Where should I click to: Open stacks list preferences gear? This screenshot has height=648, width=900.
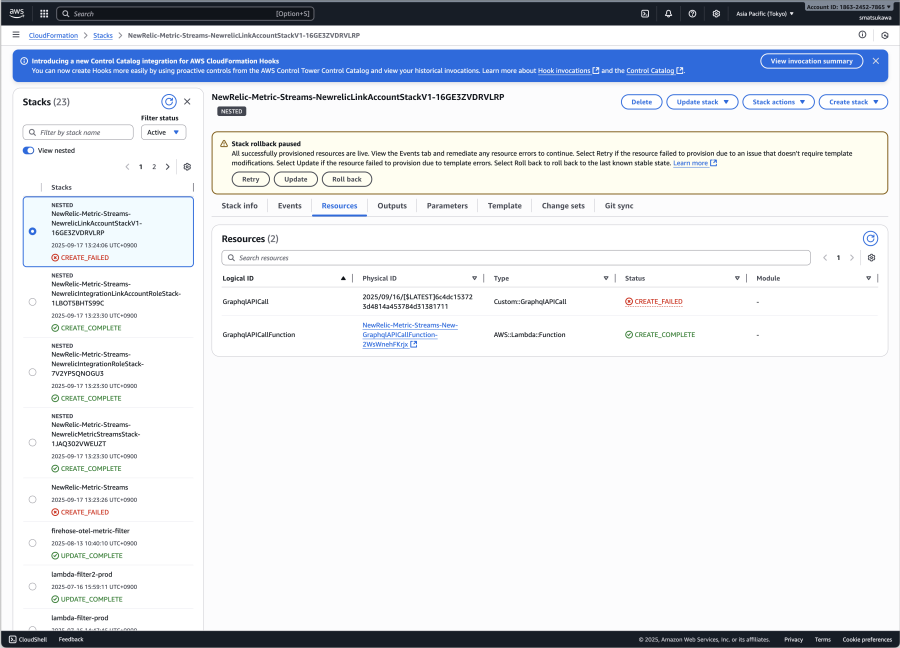tap(187, 167)
